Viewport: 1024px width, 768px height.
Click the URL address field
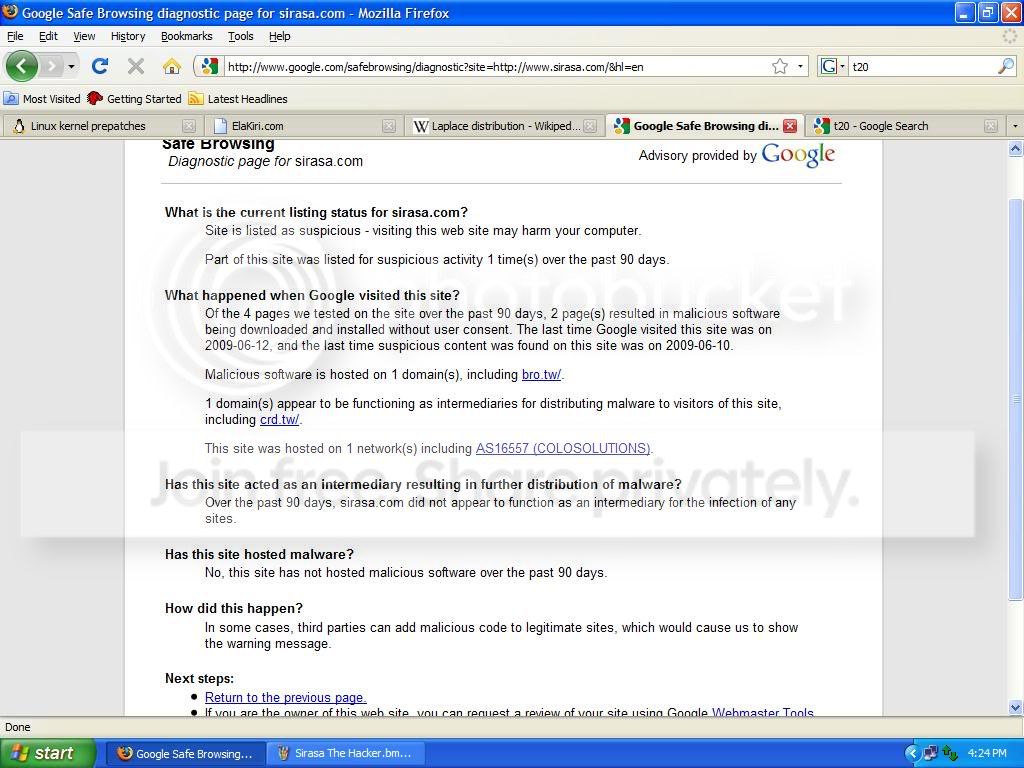tap(496, 66)
